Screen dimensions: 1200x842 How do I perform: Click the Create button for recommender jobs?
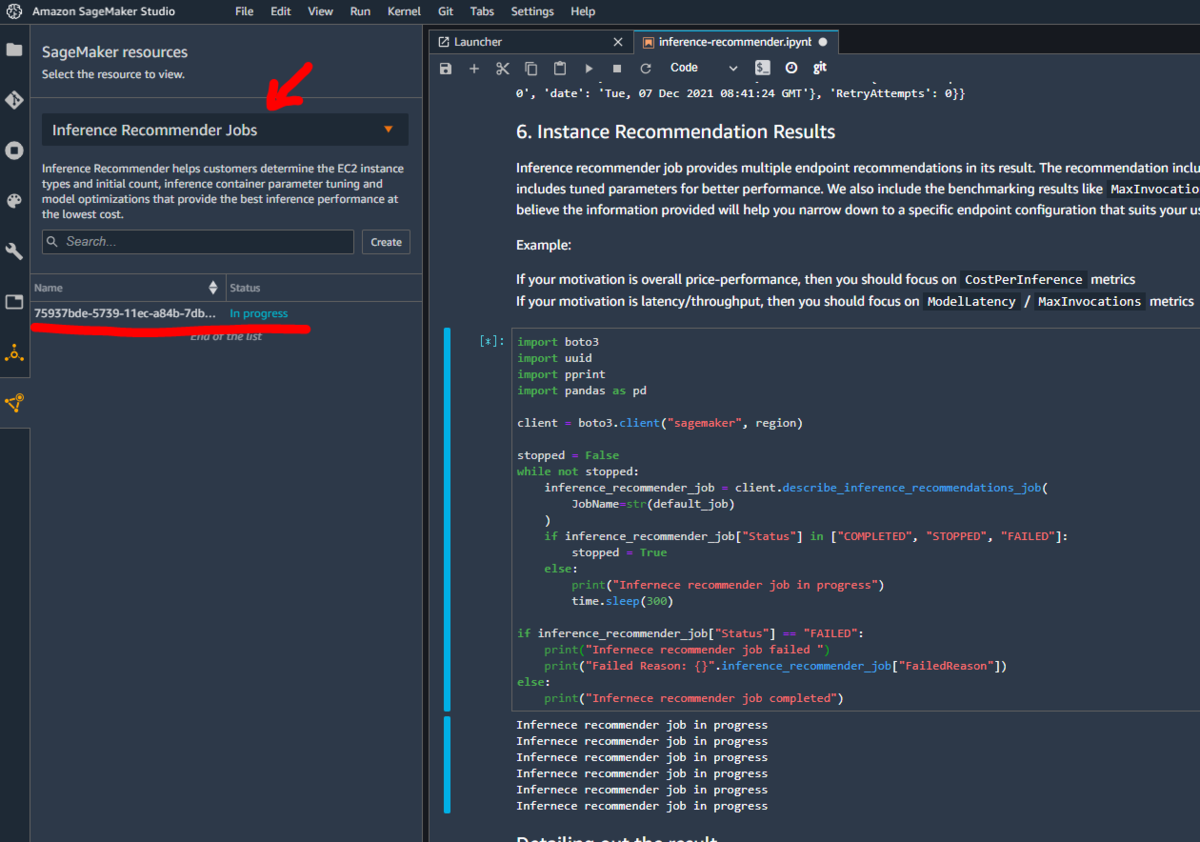(386, 242)
